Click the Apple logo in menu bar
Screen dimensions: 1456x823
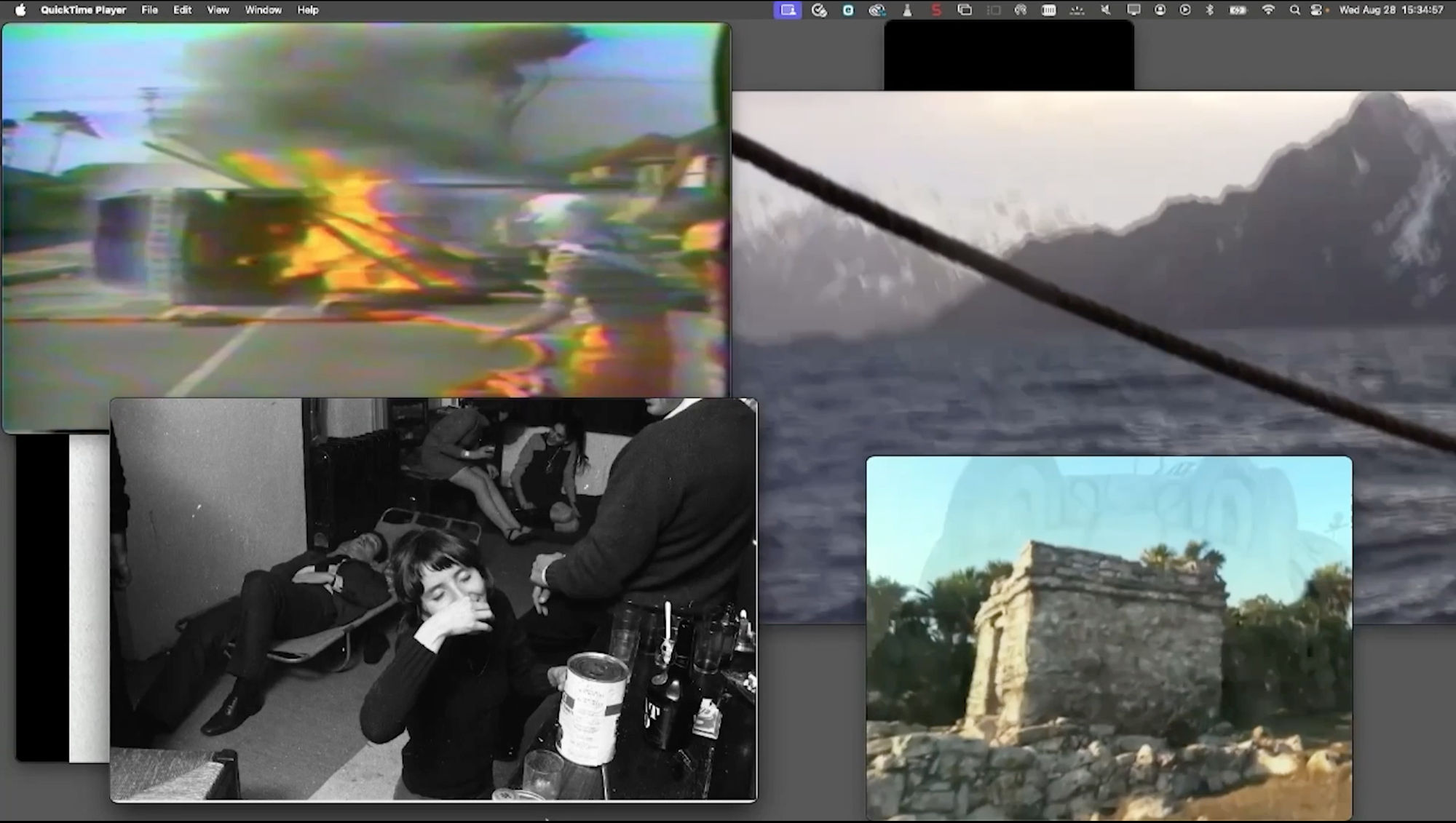click(20, 9)
